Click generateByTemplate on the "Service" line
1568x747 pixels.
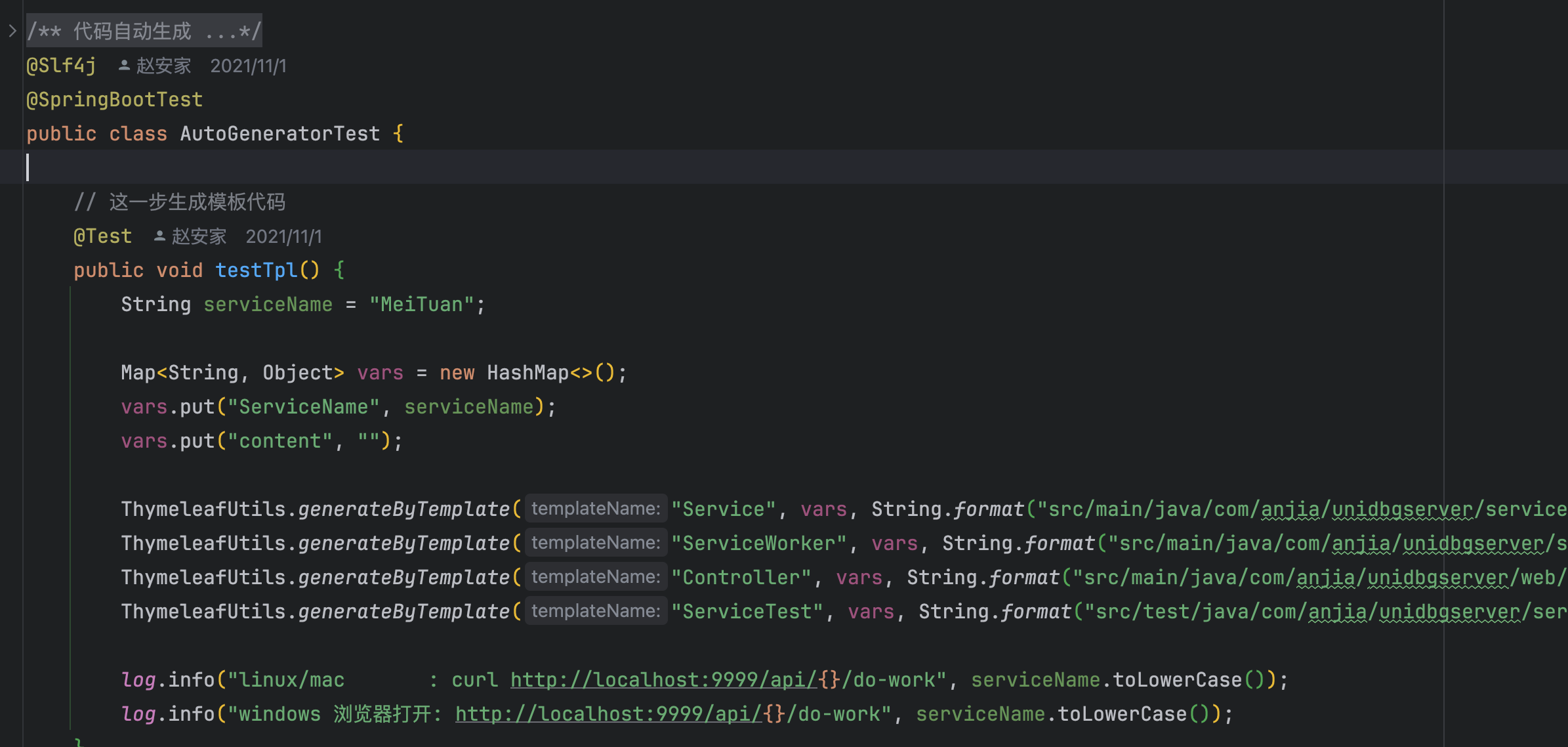[x=403, y=509]
